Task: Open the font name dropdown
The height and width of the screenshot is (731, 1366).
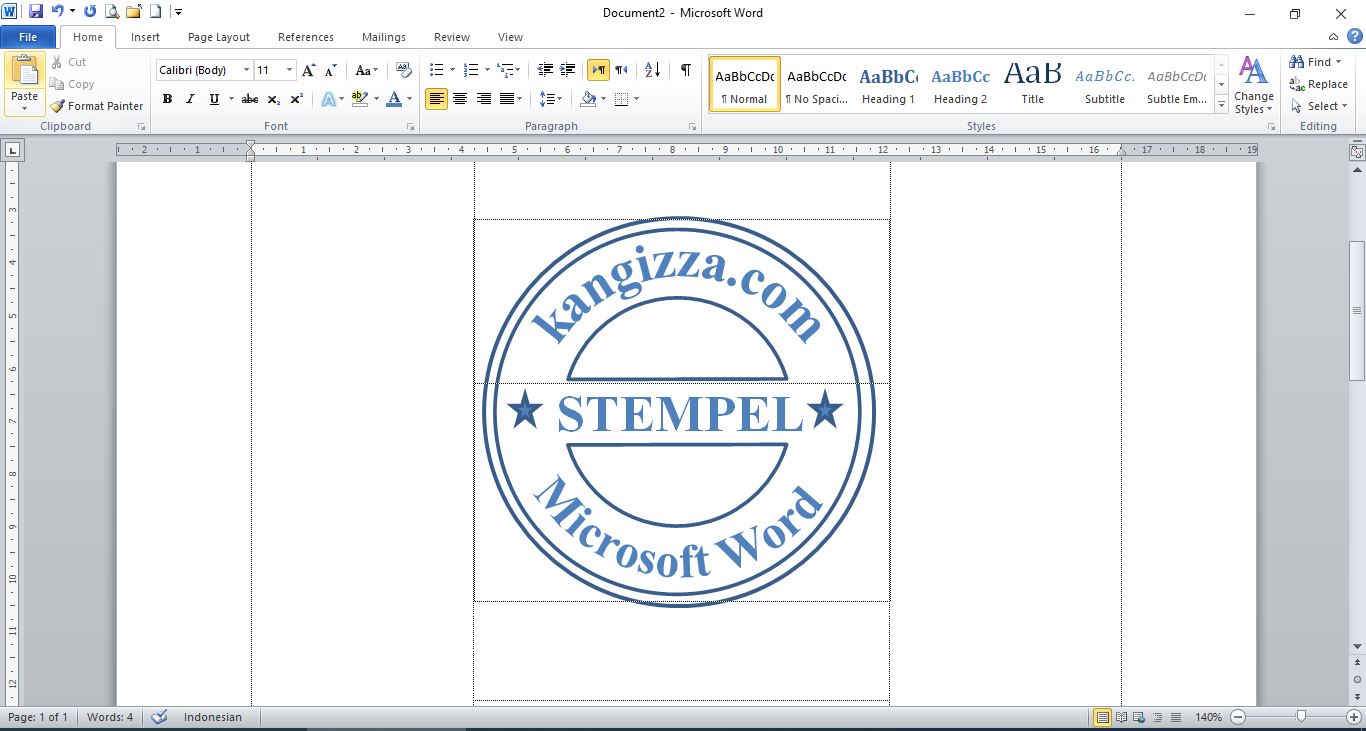Action: tap(246, 70)
